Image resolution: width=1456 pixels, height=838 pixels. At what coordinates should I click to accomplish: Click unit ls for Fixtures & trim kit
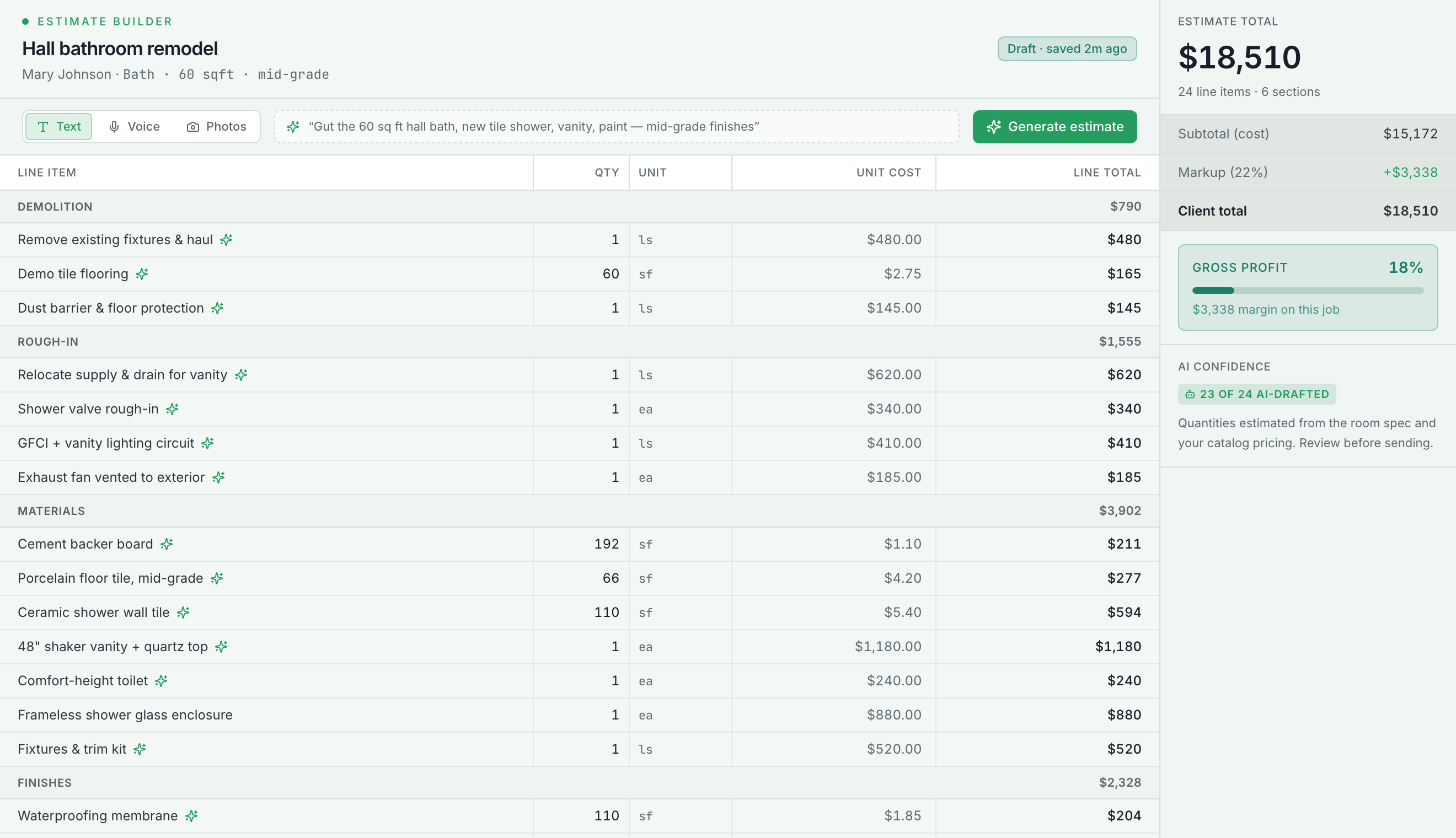click(x=645, y=749)
